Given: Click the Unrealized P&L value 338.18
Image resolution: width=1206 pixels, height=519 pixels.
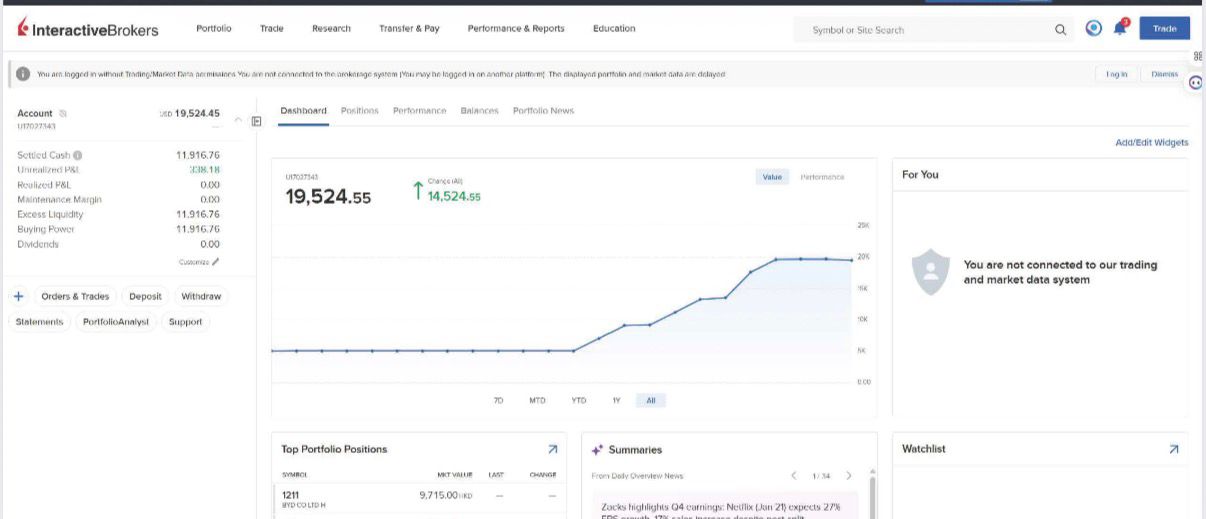Looking at the screenshot, I should (x=204, y=170).
